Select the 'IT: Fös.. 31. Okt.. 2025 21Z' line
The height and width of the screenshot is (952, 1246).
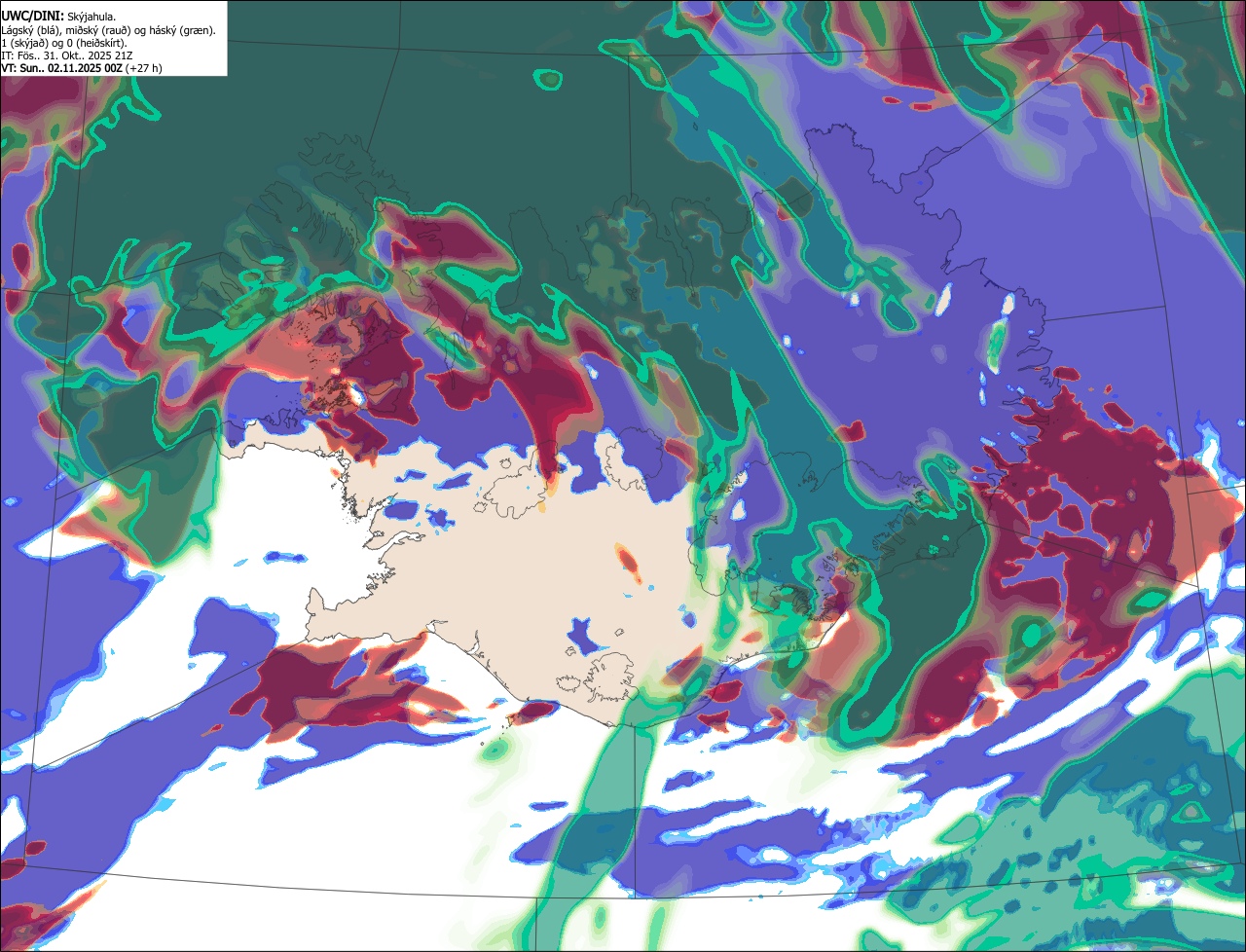click(67, 55)
